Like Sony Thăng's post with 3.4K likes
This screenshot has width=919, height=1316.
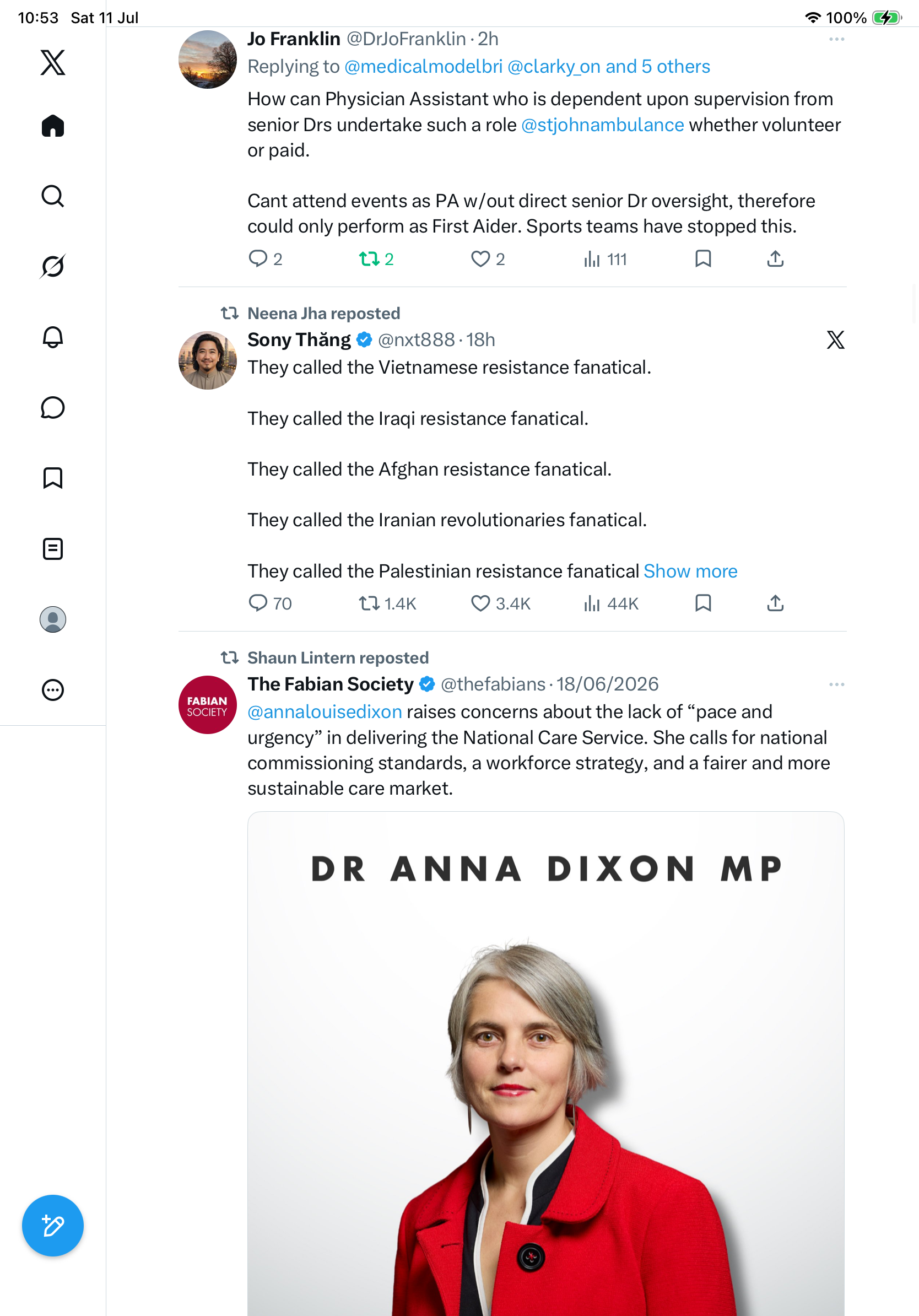500,603
